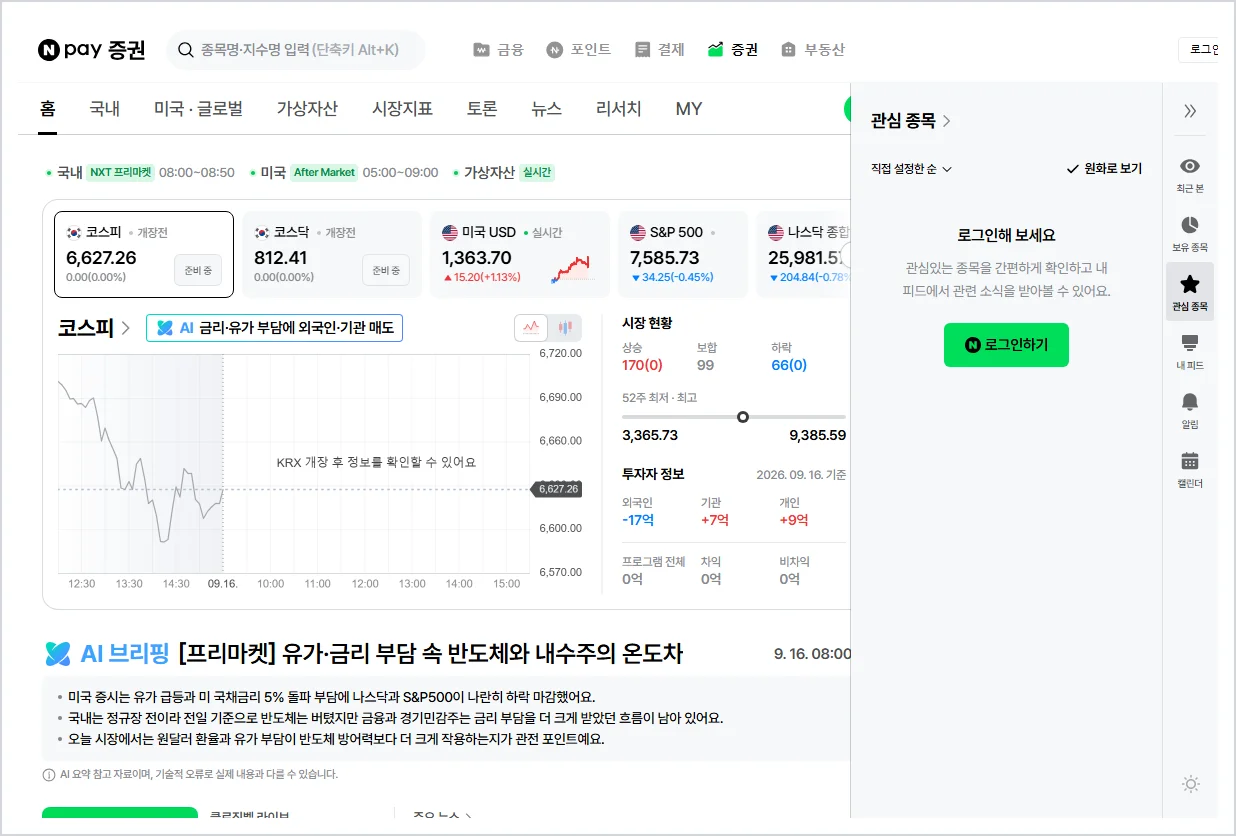Screen dimensions: 1236x836
Task: Go to the 홈 tab
Action: pyautogui.click(x=47, y=109)
